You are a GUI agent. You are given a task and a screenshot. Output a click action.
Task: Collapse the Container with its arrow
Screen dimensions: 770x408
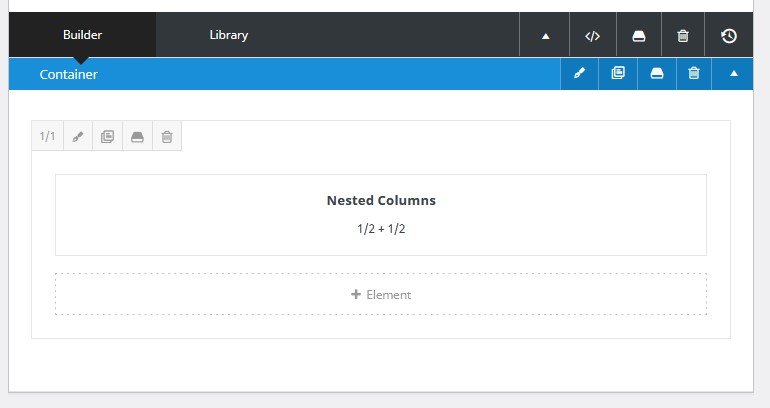pos(733,74)
